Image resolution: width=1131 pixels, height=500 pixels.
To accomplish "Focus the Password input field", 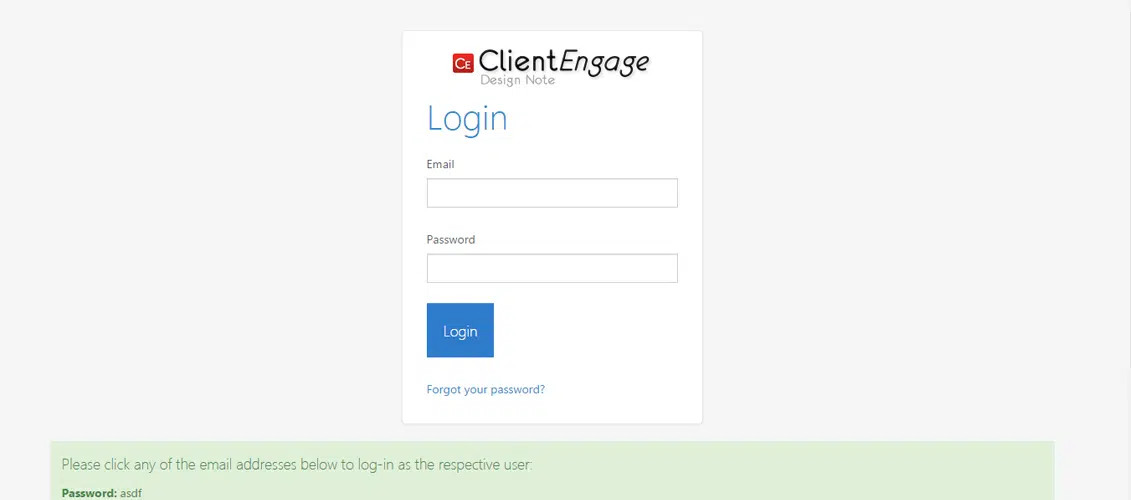I will click(x=552, y=268).
